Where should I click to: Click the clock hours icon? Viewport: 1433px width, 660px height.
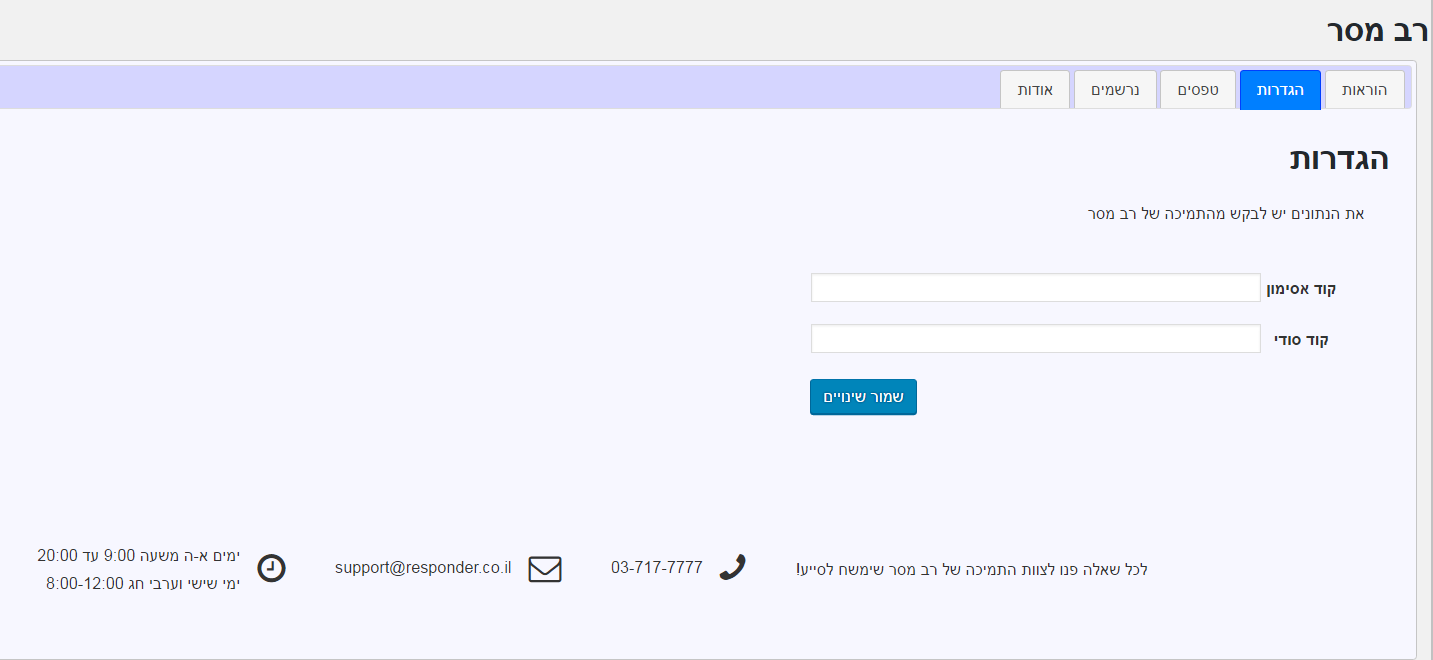(x=271, y=568)
